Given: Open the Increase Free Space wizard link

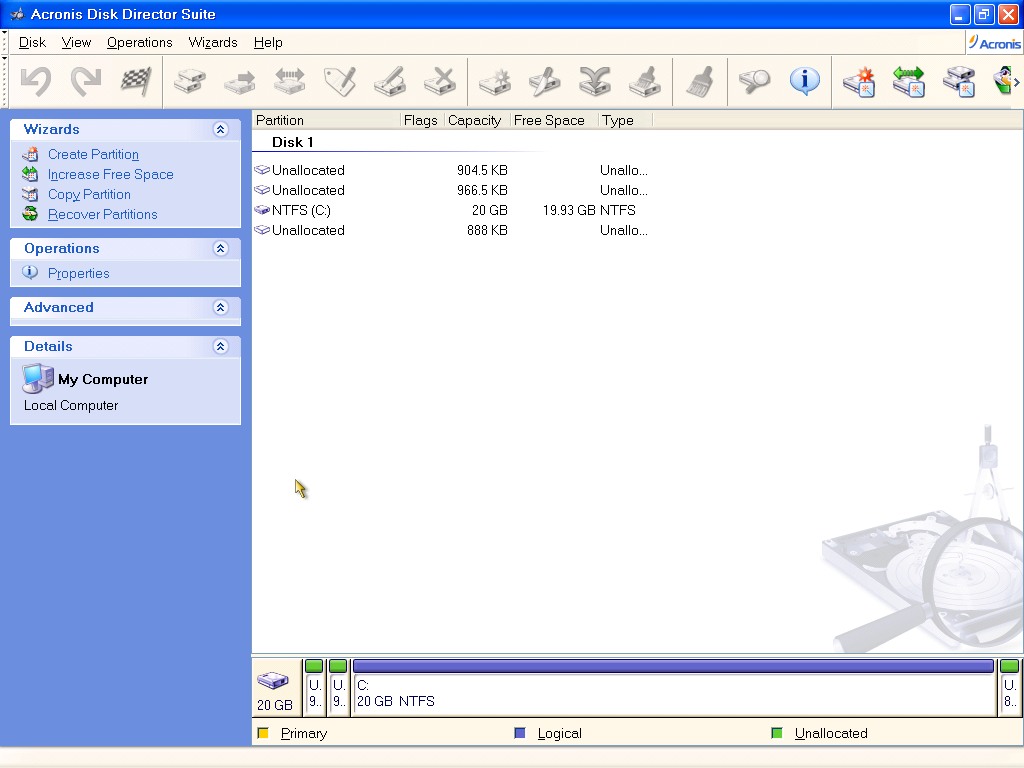Looking at the screenshot, I should point(110,174).
